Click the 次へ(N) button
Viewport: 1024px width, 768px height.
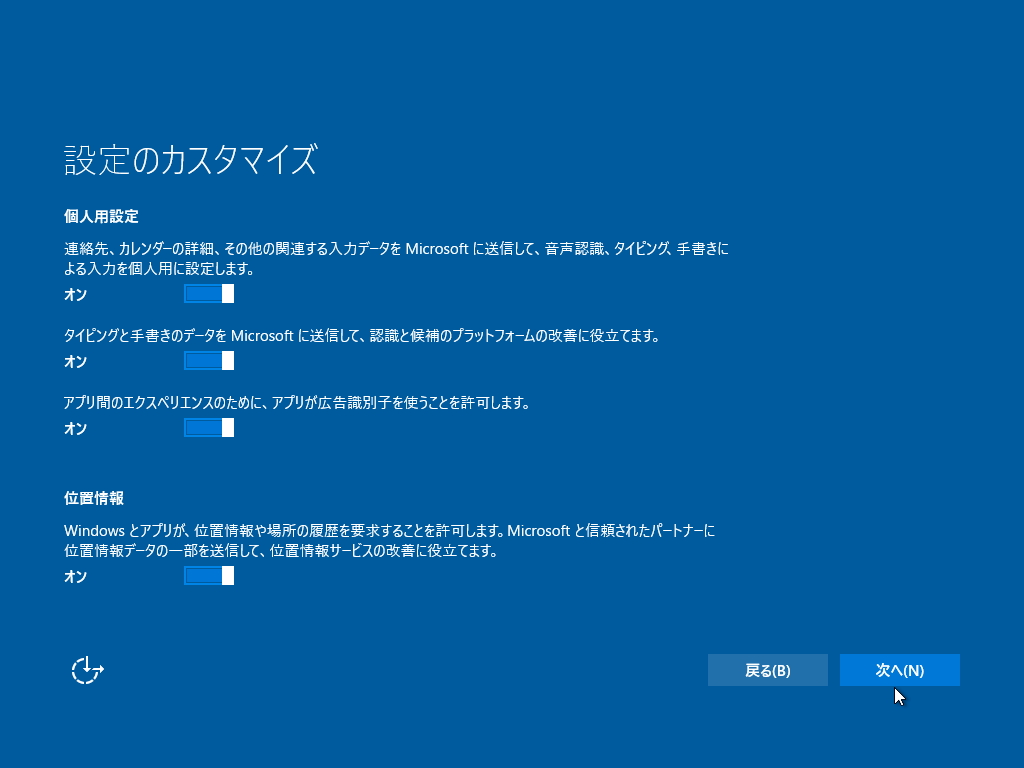tap(899, 670)
